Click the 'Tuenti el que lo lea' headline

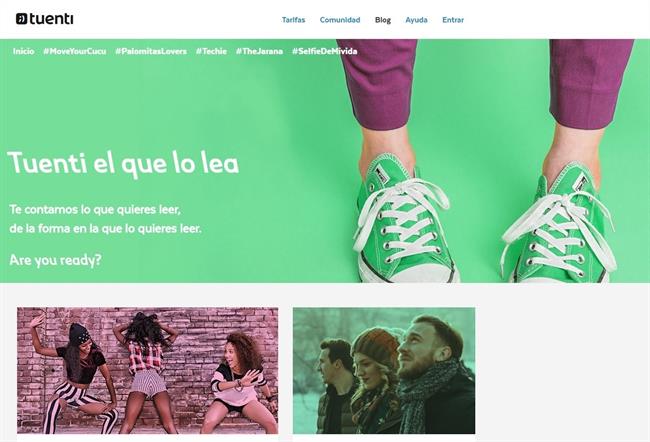click(x=123, y=163)
